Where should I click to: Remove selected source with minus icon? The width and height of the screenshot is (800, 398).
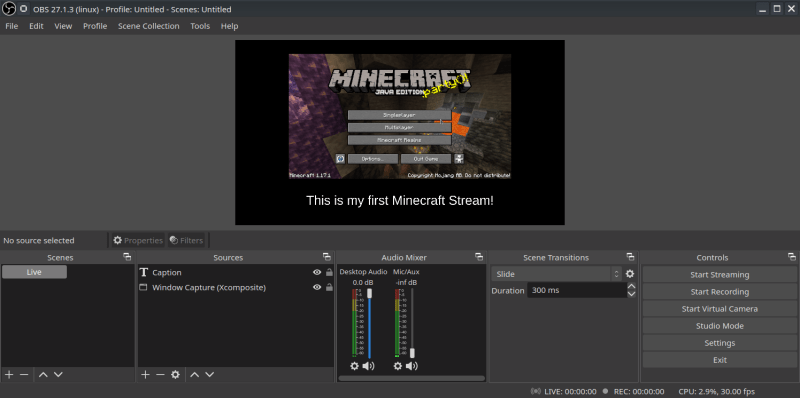pos(160,375)
